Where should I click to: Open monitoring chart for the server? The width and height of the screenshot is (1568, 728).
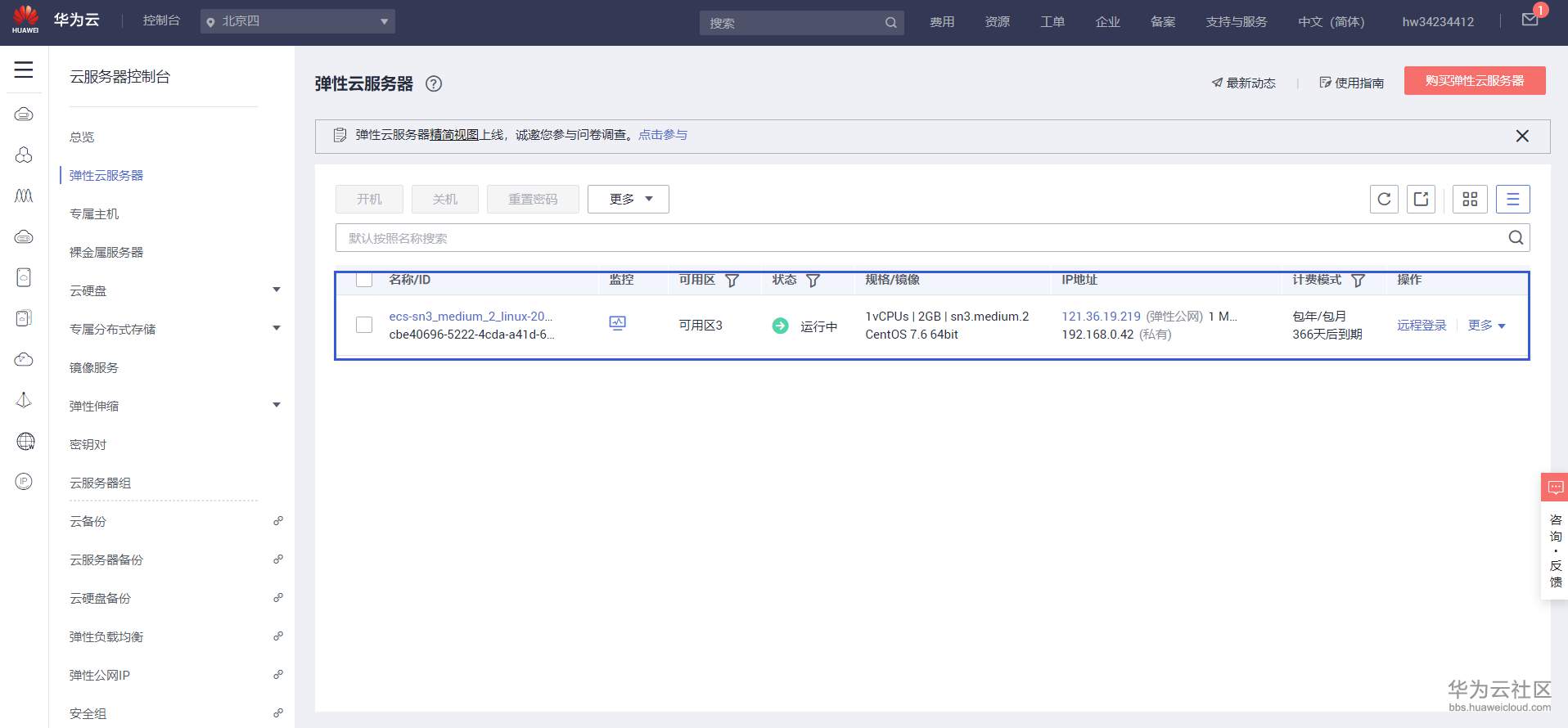coord(618,324)
